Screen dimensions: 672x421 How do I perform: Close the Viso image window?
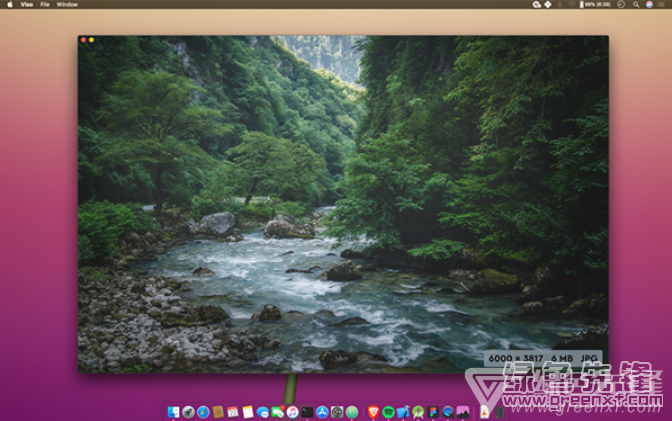[x=84, y=40]
